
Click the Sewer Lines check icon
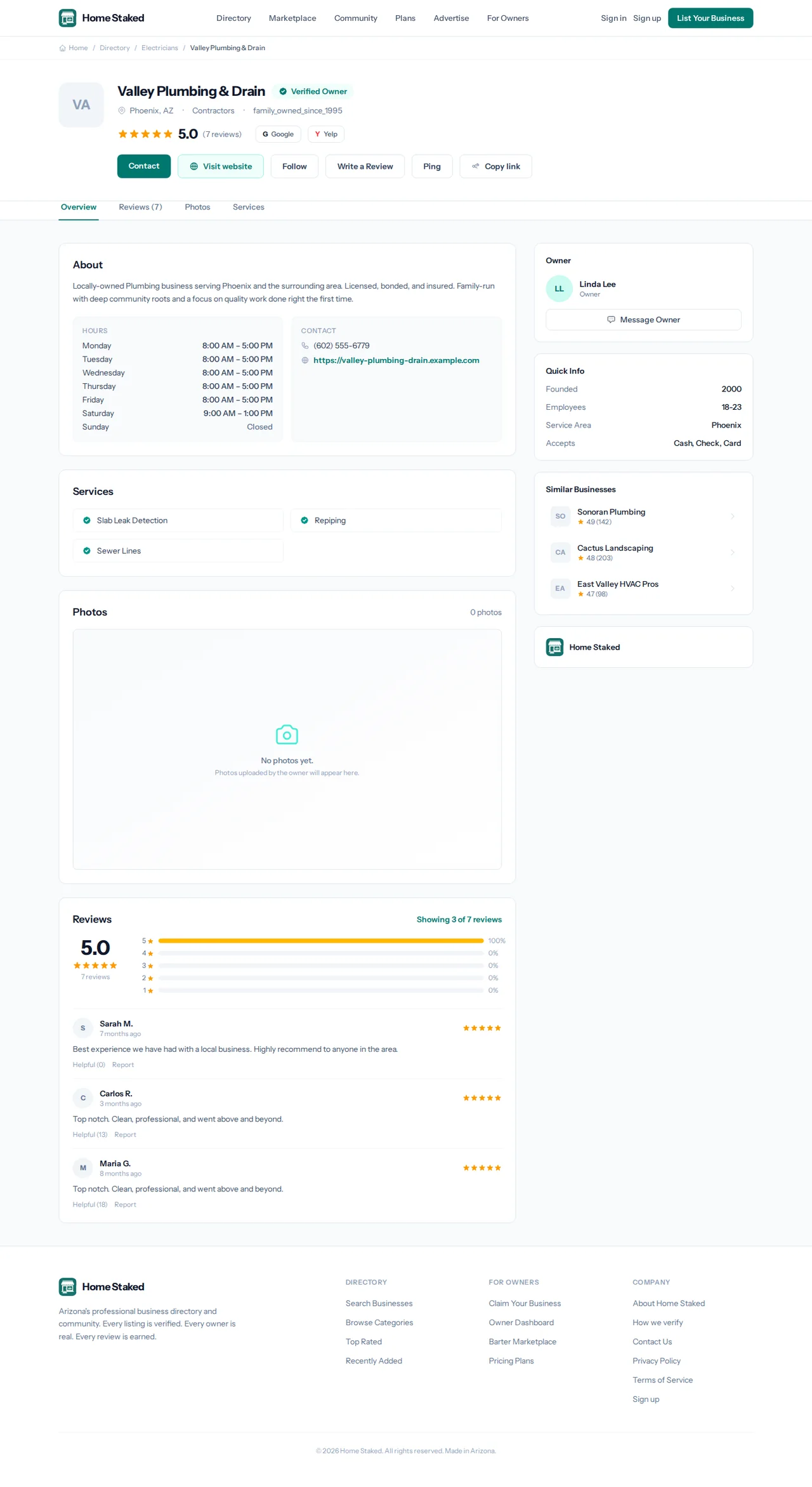pos(87,551)
